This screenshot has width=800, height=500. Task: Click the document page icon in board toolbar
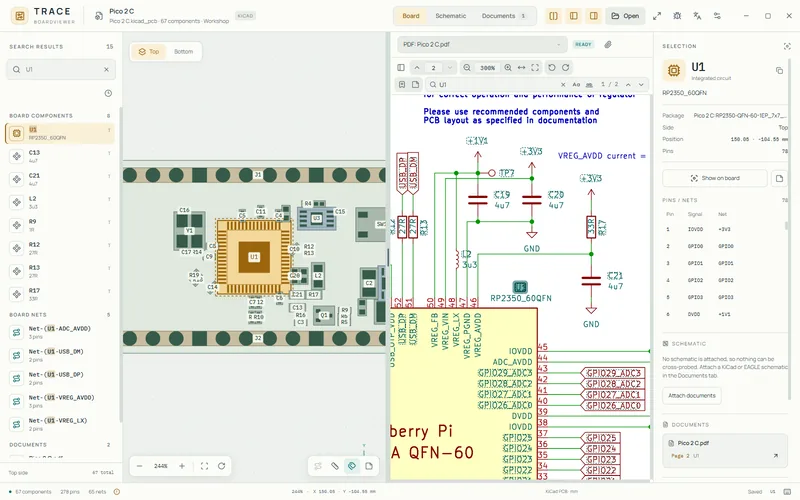coord(369,466)
